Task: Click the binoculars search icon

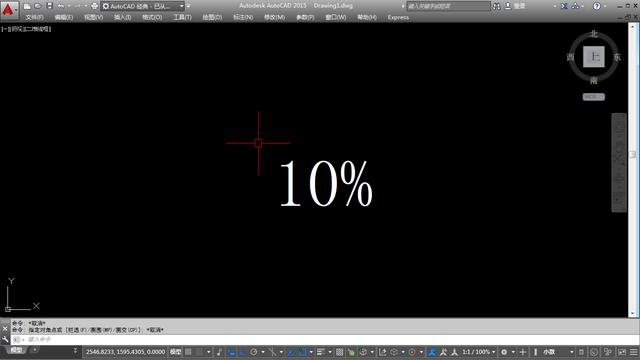Action: 496,6
